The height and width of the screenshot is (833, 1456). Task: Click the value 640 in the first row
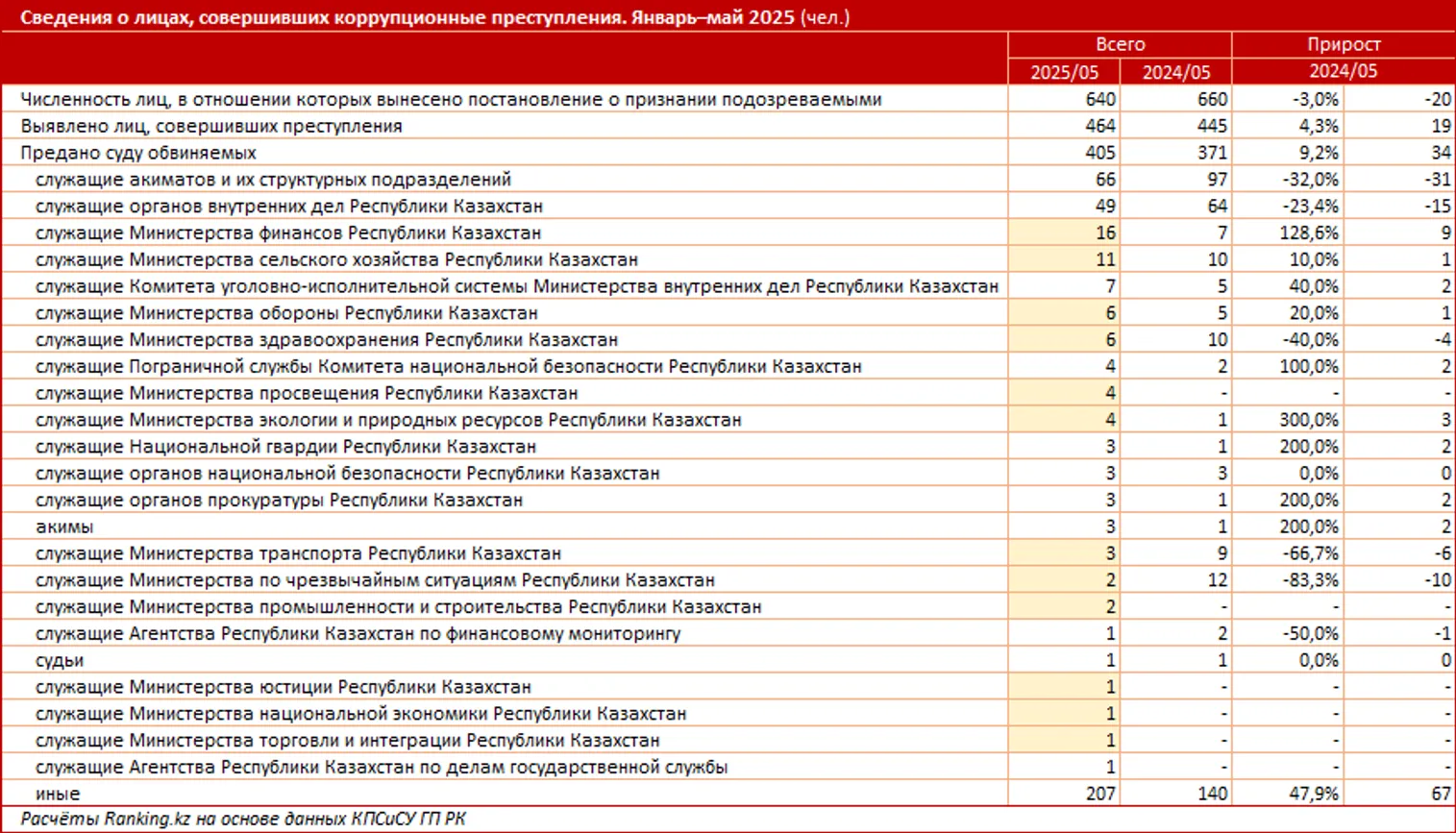(x=1099, y=99)
